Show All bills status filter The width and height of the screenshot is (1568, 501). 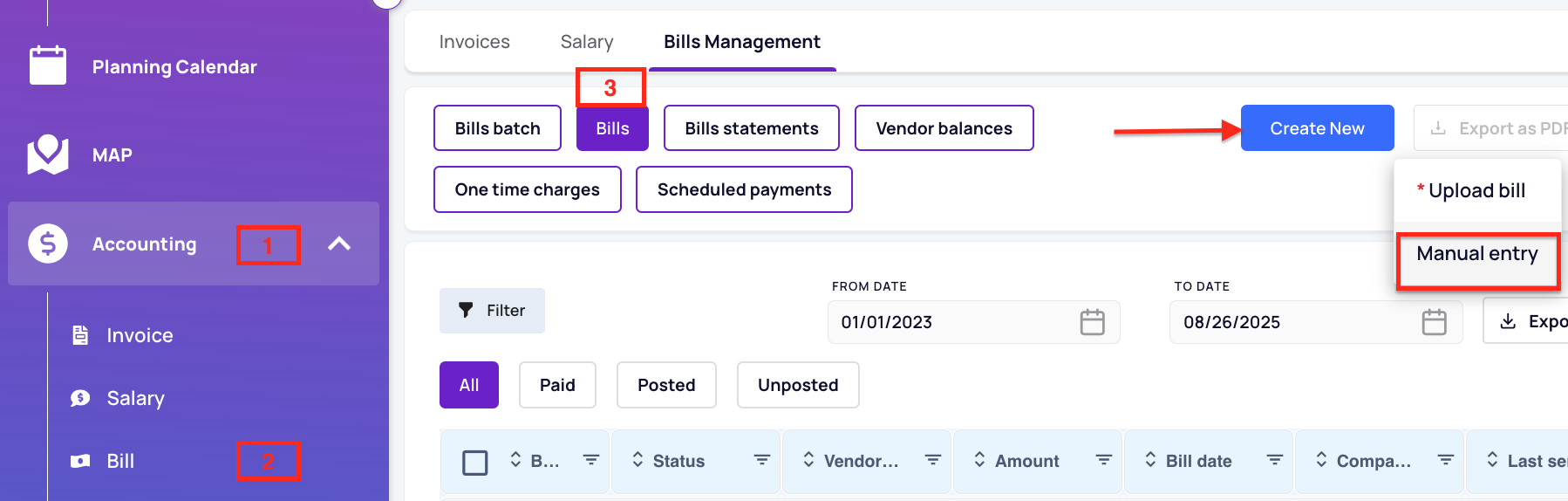pos(469,385)
